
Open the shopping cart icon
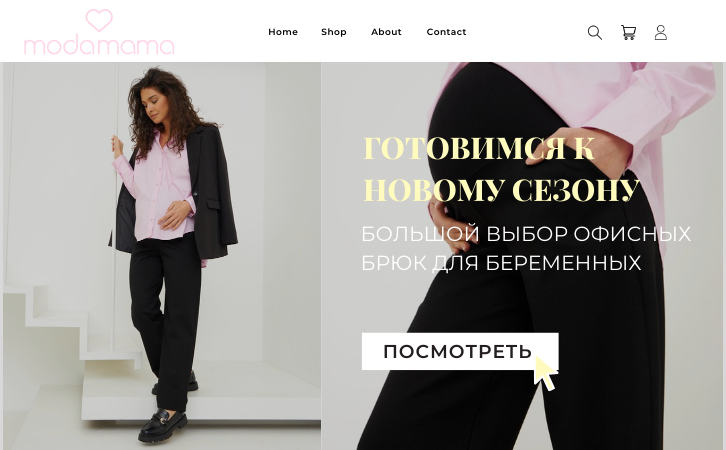pos(628,32)
